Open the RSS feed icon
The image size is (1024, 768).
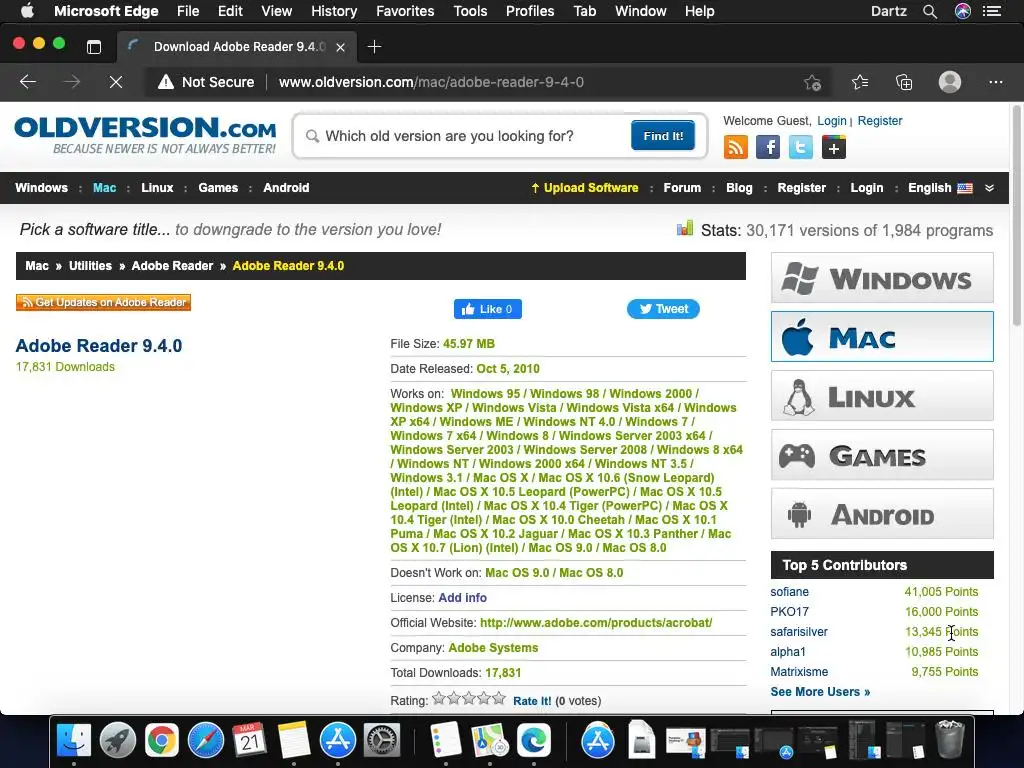coord(735,147)
